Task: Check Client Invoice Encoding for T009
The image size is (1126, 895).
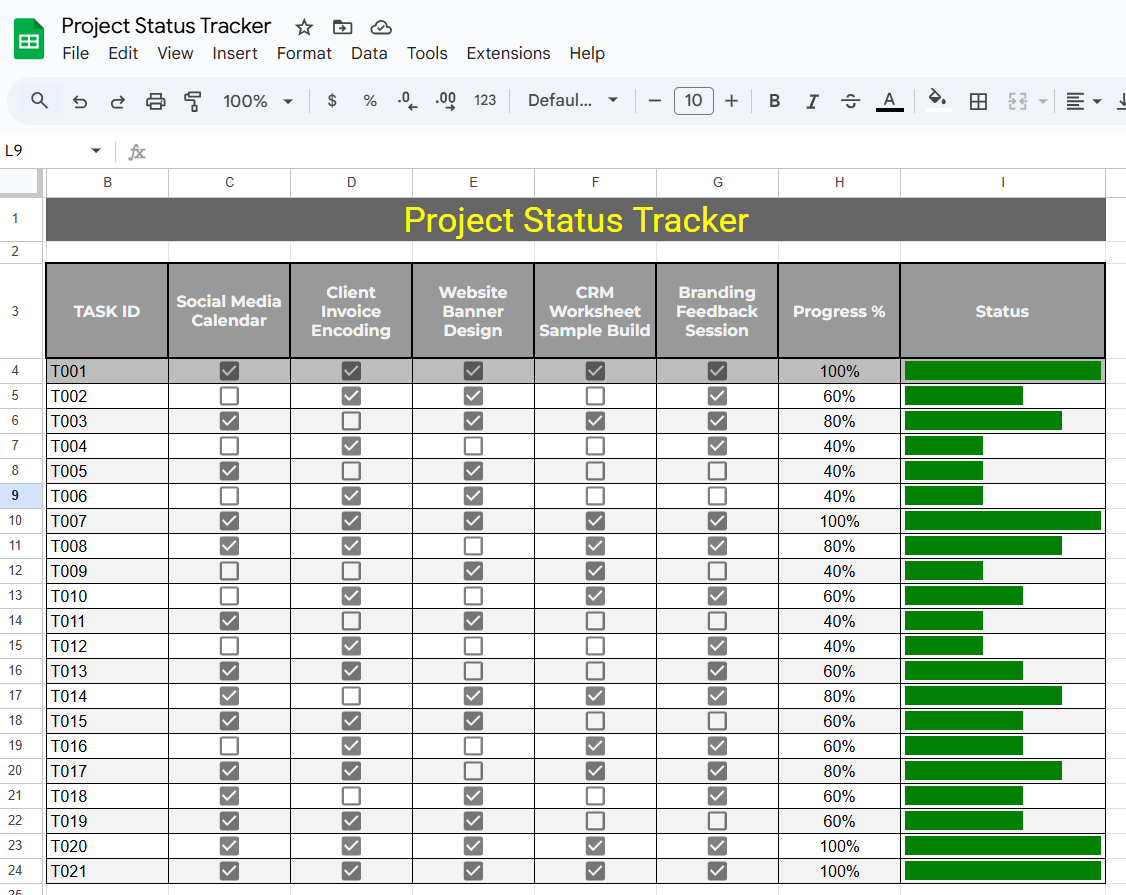Action: pyautogui.click(x=351, y=571)
